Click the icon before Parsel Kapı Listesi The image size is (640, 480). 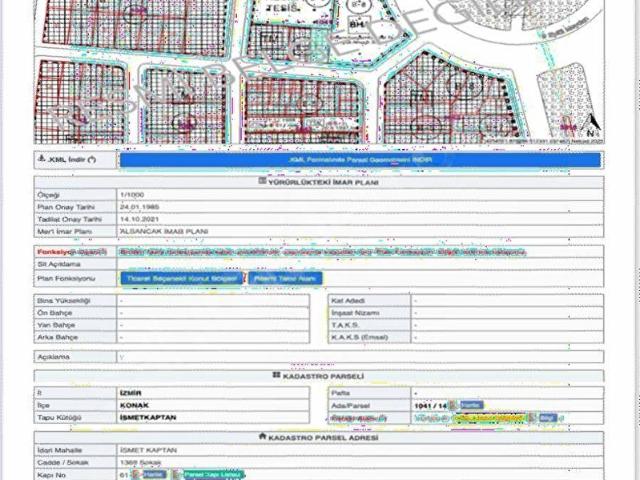[x=176, y=475]
